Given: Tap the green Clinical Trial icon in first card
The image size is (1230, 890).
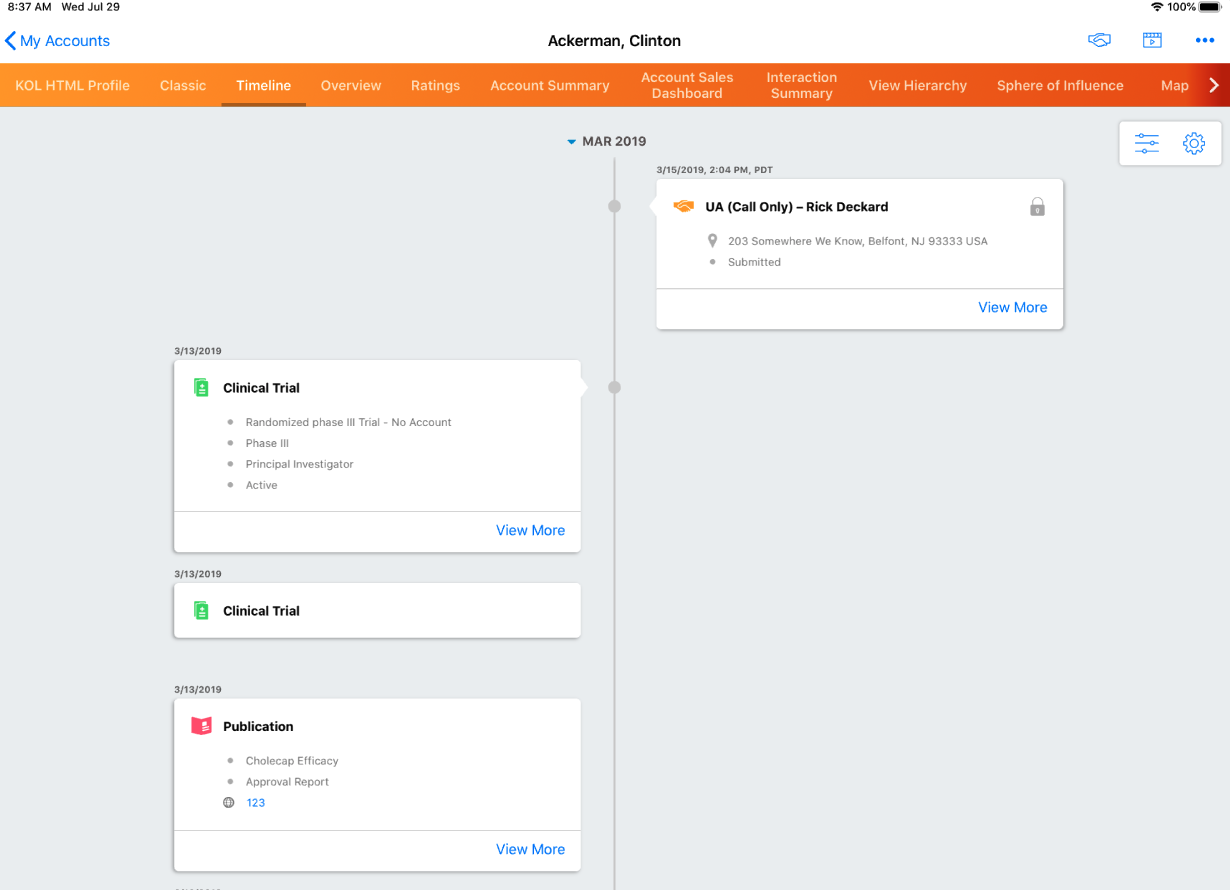Looking at the screenshot, I should coord(201,388).
